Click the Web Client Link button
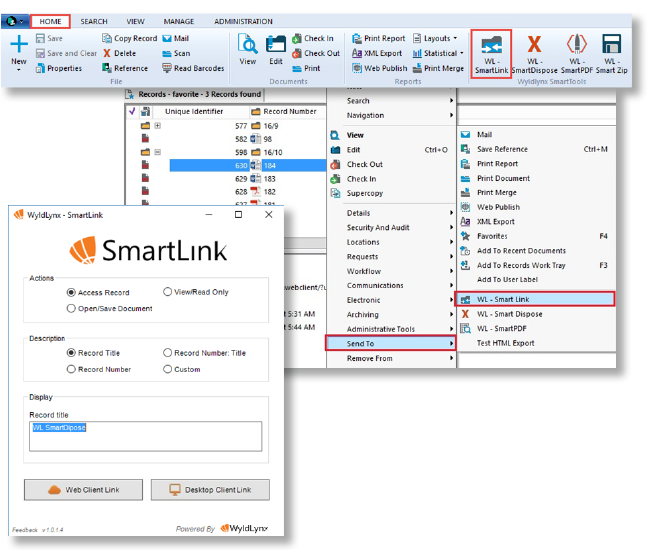The width and height of the screenshot is (650, 550). pyautogui.click(x=83, y=490)
